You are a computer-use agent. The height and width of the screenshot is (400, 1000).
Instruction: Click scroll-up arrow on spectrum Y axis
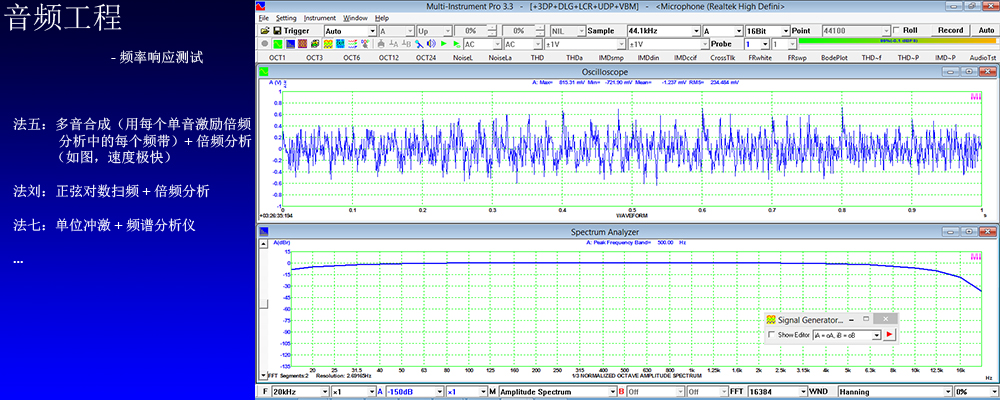[x=262, y=244]
